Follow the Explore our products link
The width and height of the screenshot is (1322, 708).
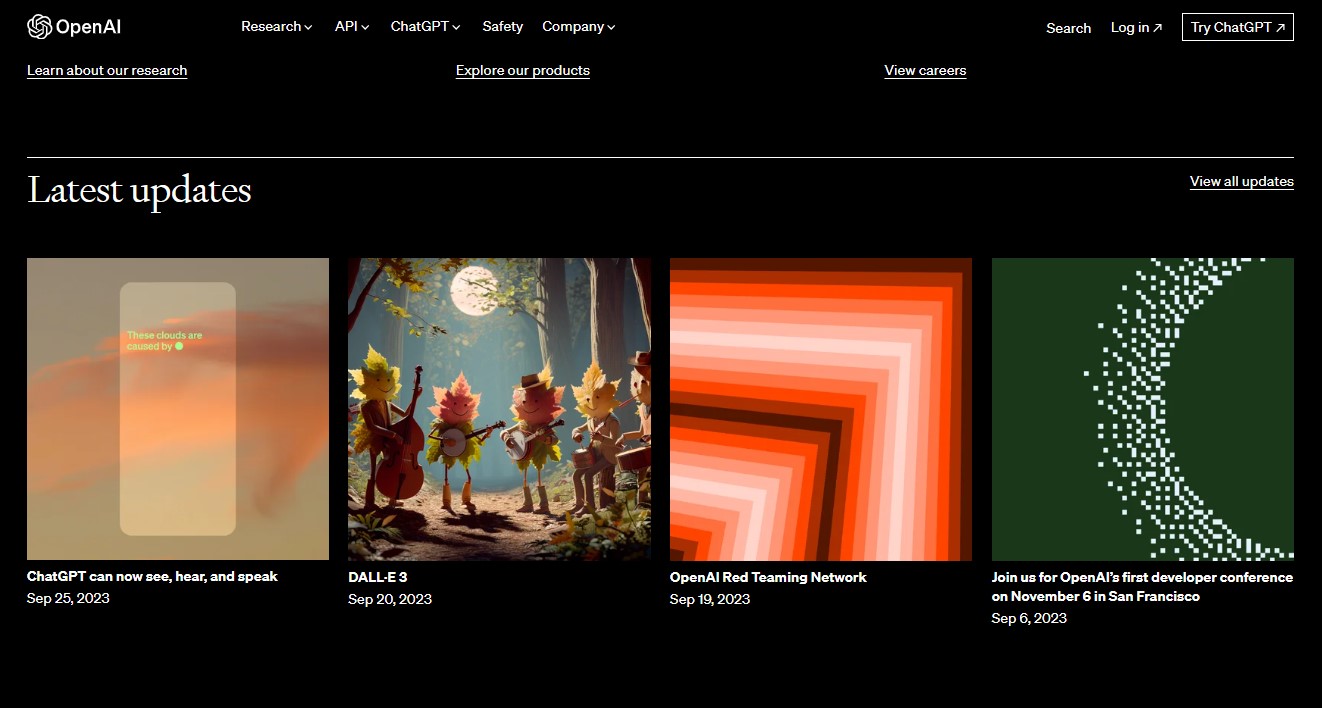pos(523,70)
